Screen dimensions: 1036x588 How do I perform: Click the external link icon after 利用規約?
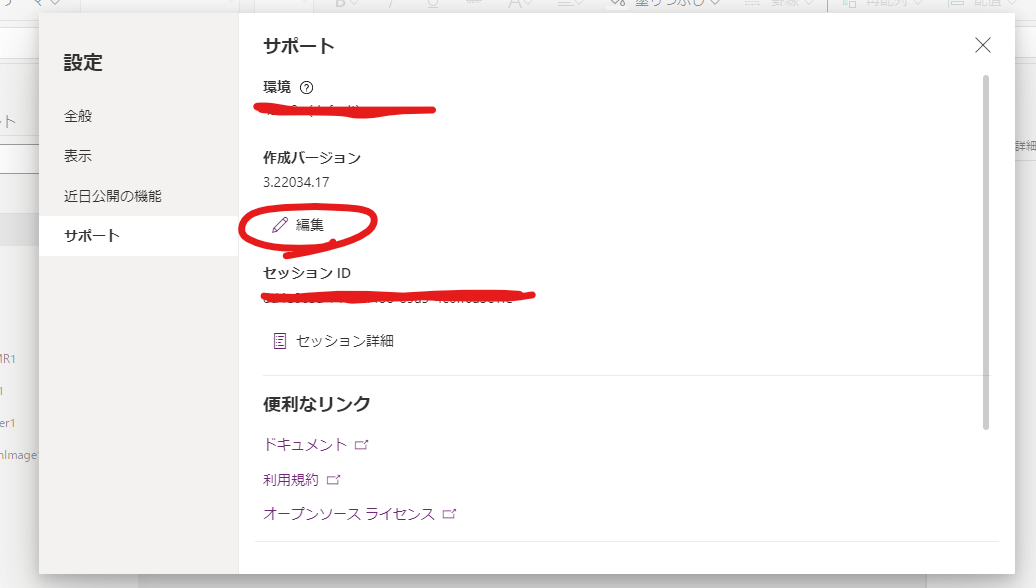[334, 480]
